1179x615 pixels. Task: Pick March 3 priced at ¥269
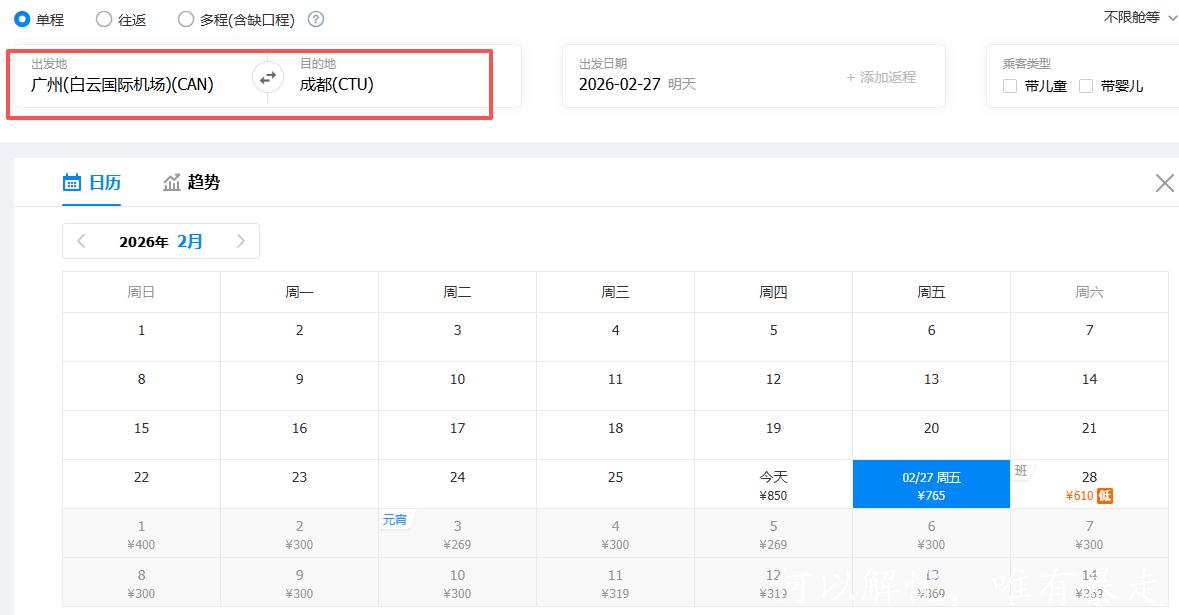coord(457,534)
